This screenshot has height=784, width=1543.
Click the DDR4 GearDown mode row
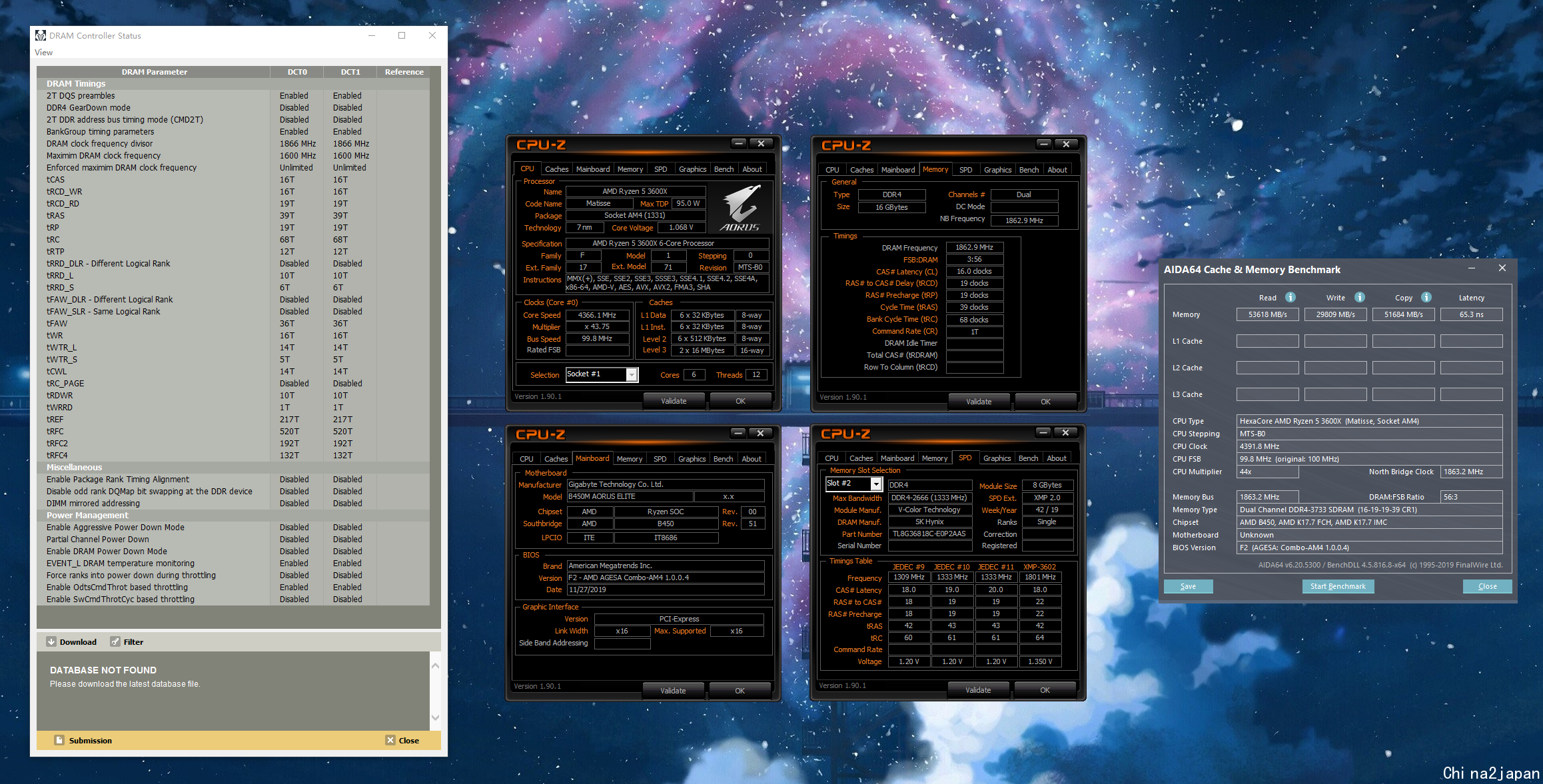[x=233, y=108]
